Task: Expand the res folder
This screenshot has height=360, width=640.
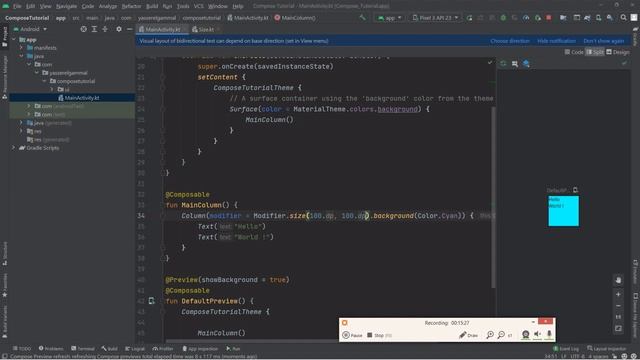Action: point(21,131)
